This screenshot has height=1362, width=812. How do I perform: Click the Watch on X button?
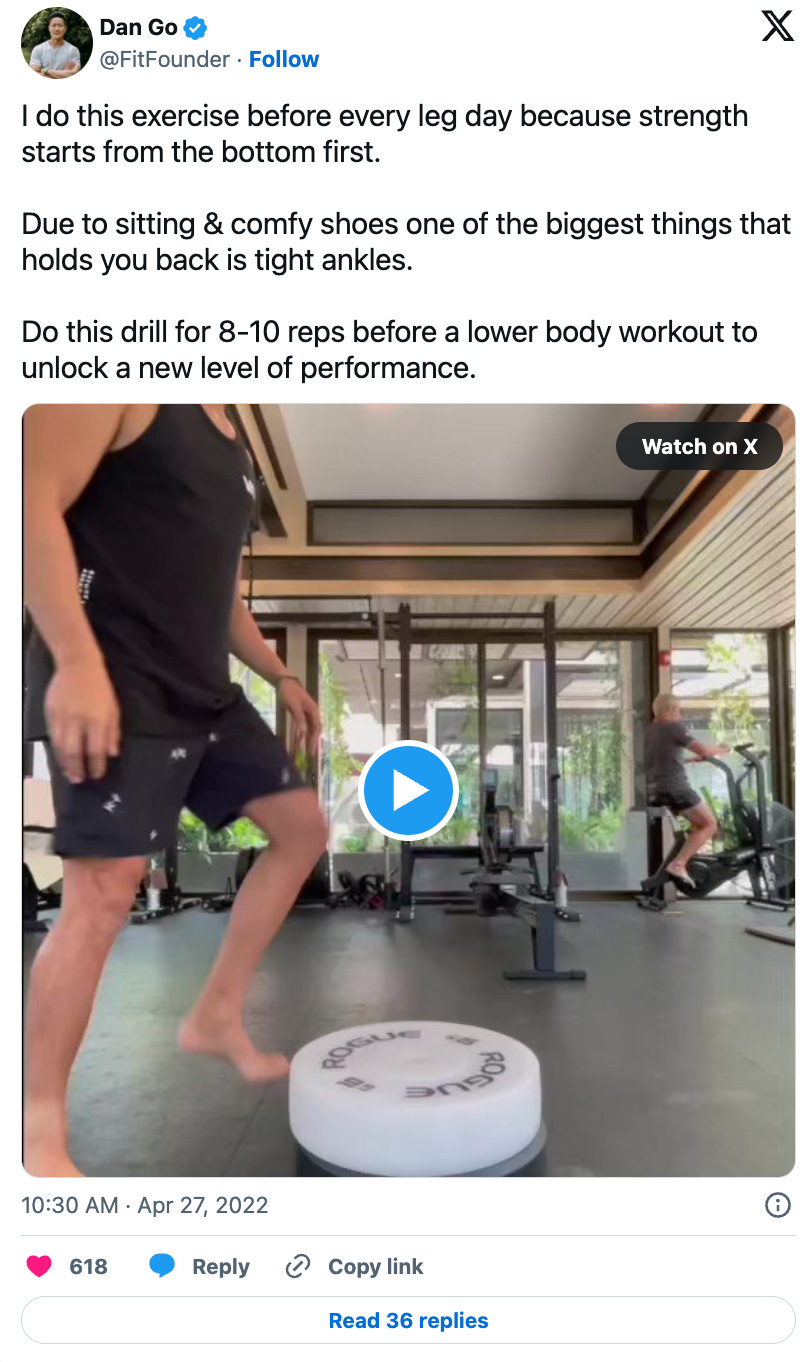(699, 446)
